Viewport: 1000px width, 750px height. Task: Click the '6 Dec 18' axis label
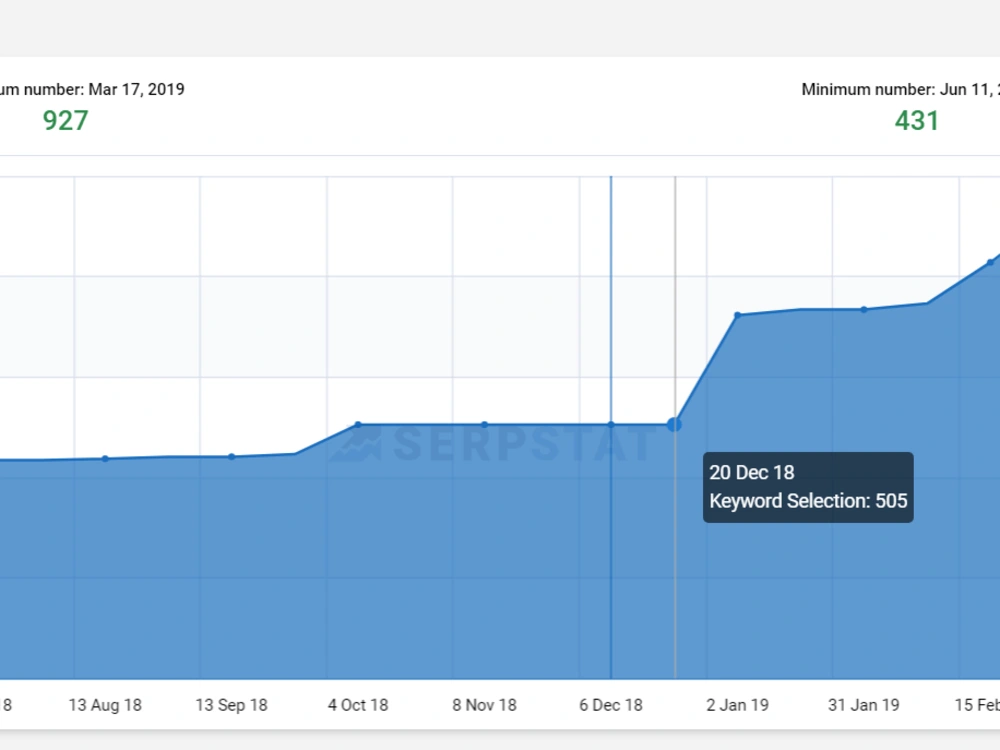[611, 705]
